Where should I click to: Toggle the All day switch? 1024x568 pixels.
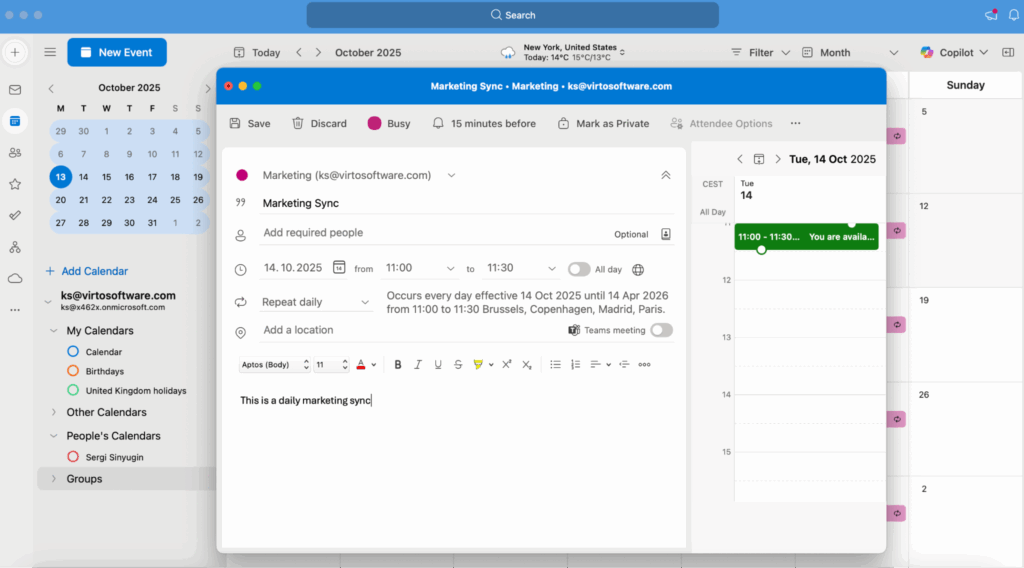(579, 269)
